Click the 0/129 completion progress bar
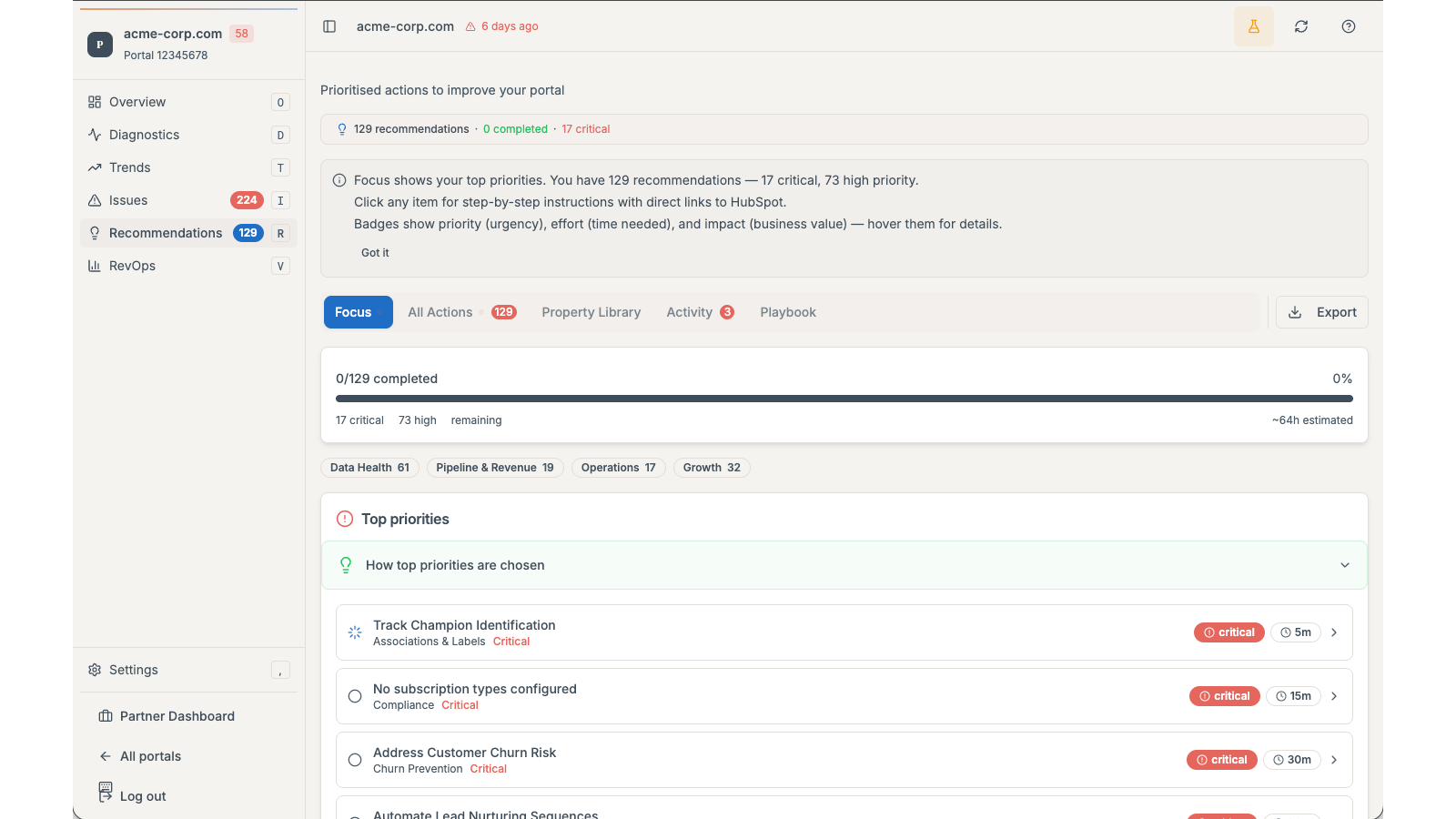The image size is (1456, 819). [x=844, y=399]
